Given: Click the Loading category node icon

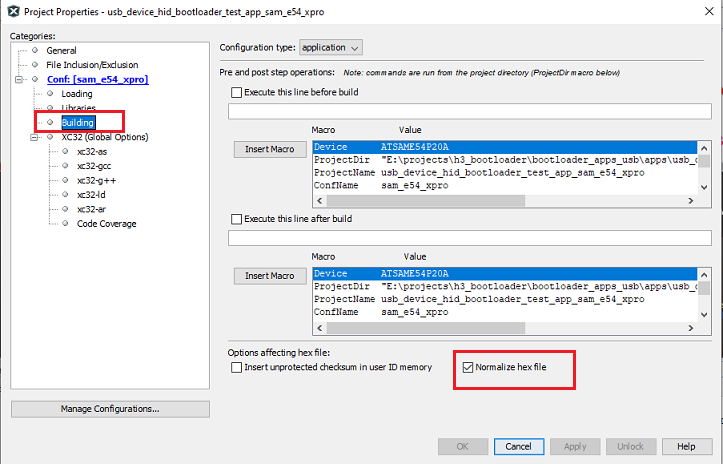Looking at the screenshot, I should pyautogui.click(x=51, y=93).
